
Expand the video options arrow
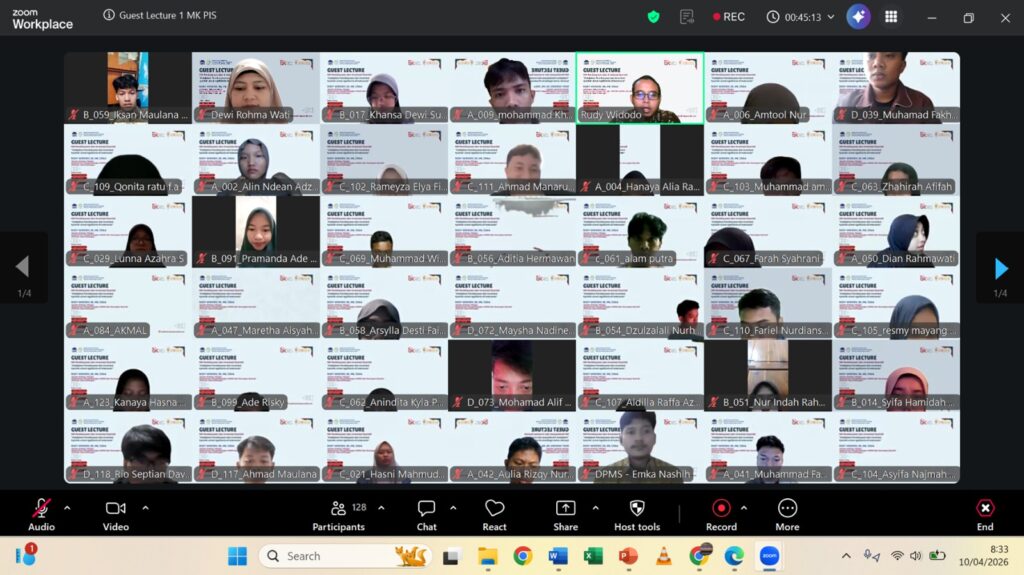pyautogui.click(x=145, y=508)
